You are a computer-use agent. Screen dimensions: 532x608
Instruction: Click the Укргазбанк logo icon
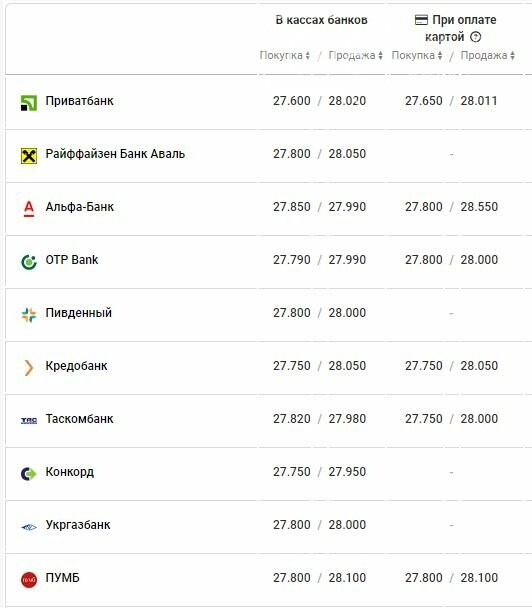coord(29,527)
